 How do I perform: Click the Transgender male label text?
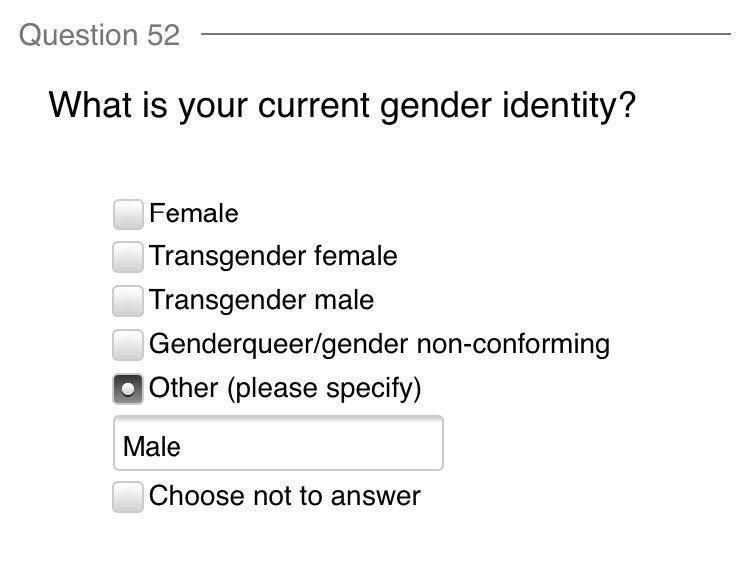click(x=261, y=300)
